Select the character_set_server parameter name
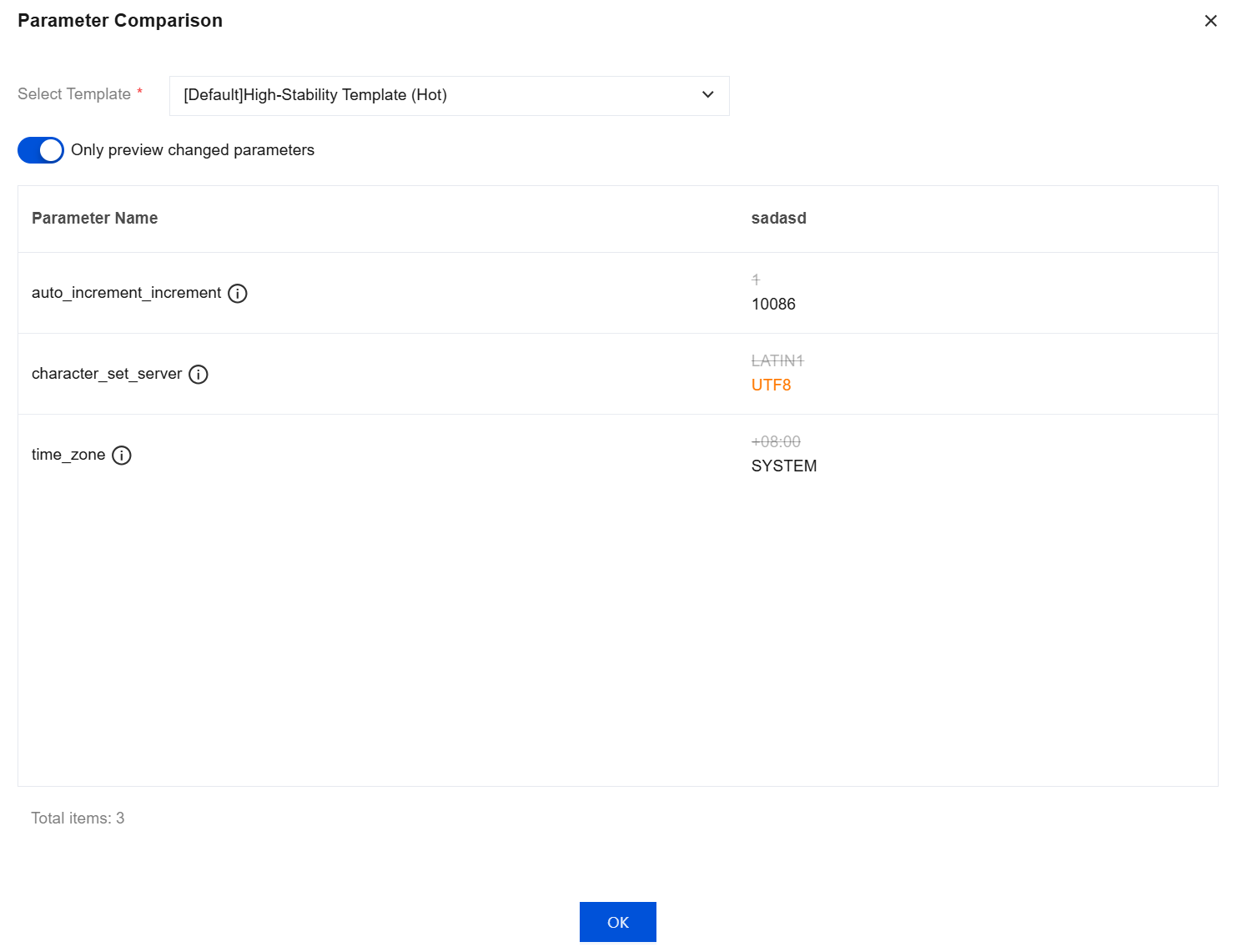The image size is (1237, 952). point(107,374)
